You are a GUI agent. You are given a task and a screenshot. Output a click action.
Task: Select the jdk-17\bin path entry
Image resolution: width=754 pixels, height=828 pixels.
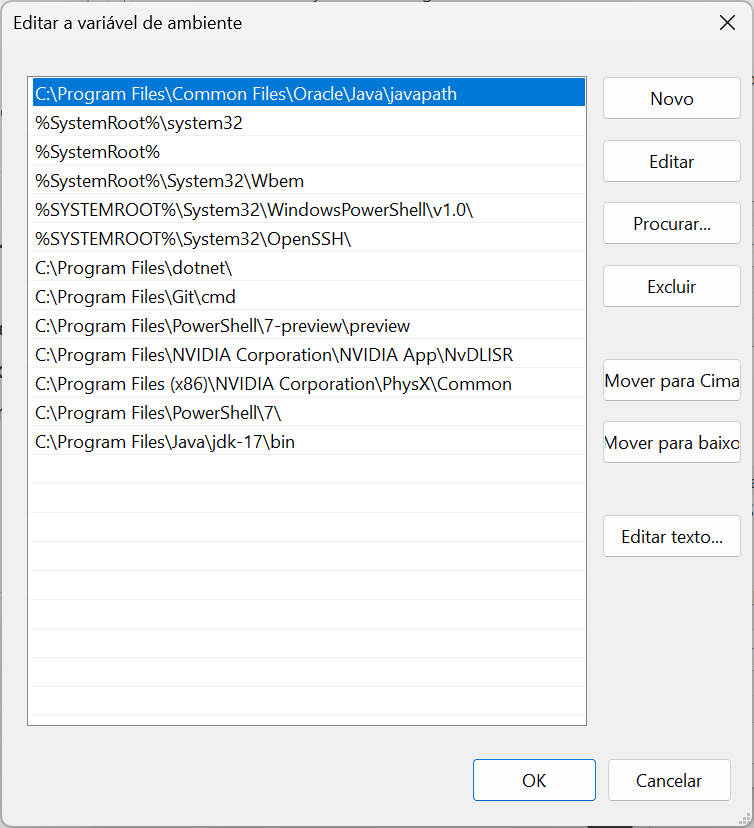coord(165,442)
